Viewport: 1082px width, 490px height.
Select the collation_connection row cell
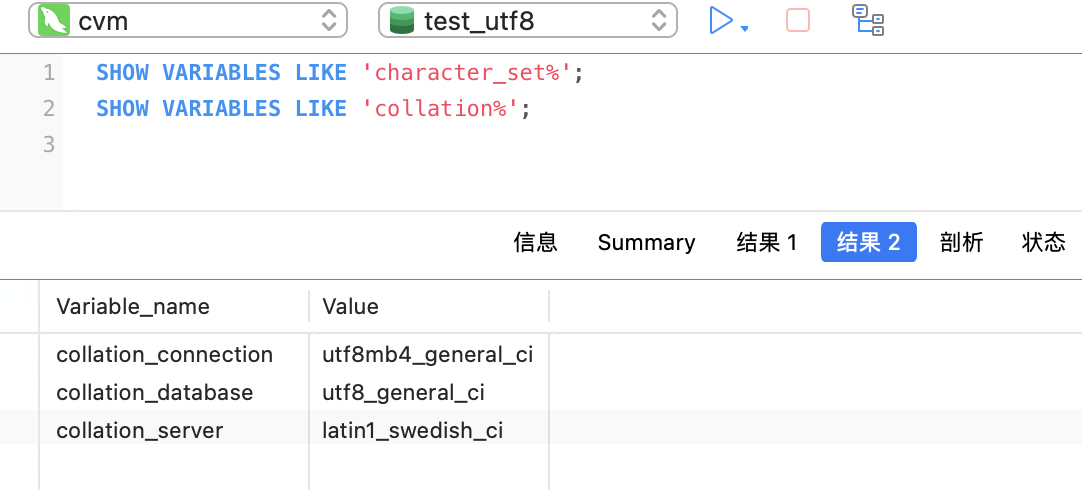point(164,354)
